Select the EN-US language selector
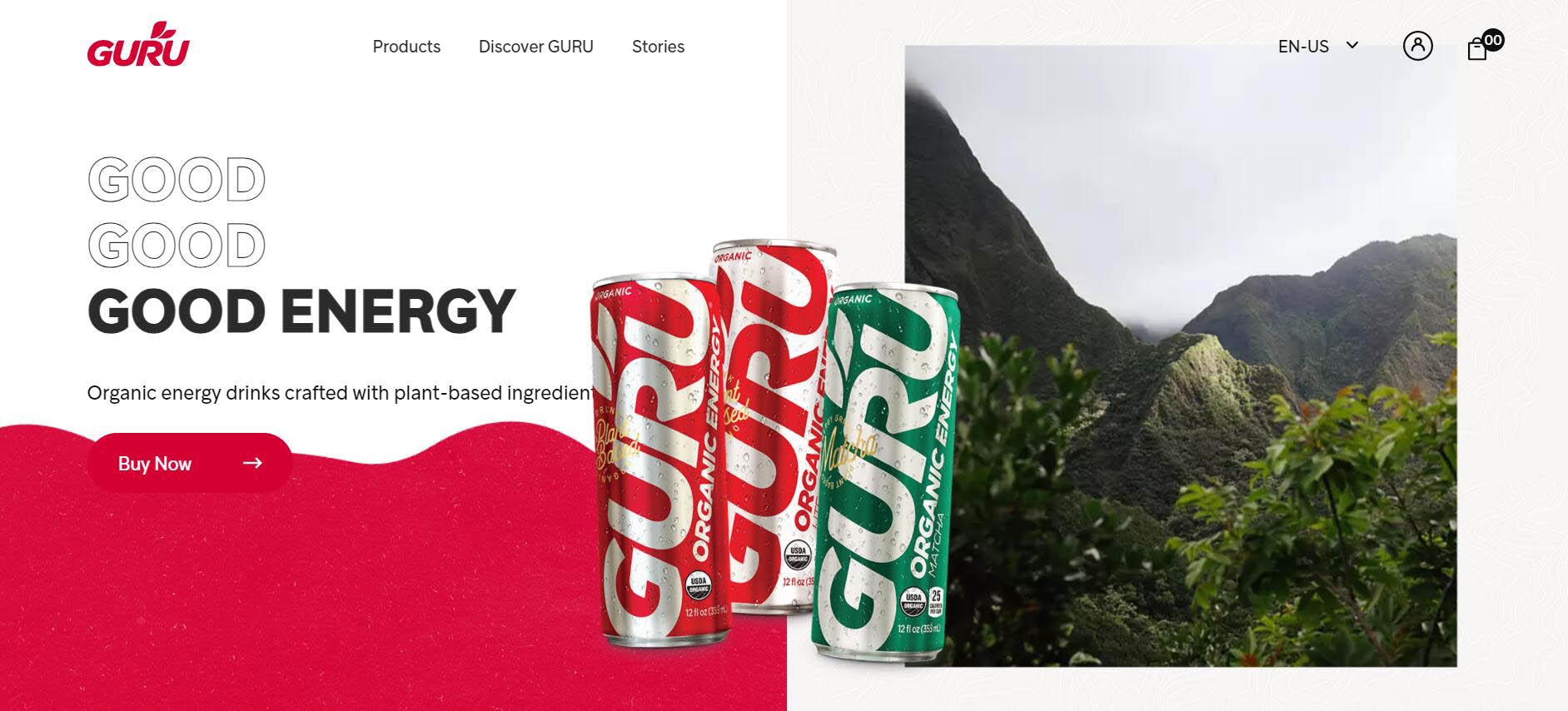This screenshot has height=711, width=1568. pos(1318,47)
